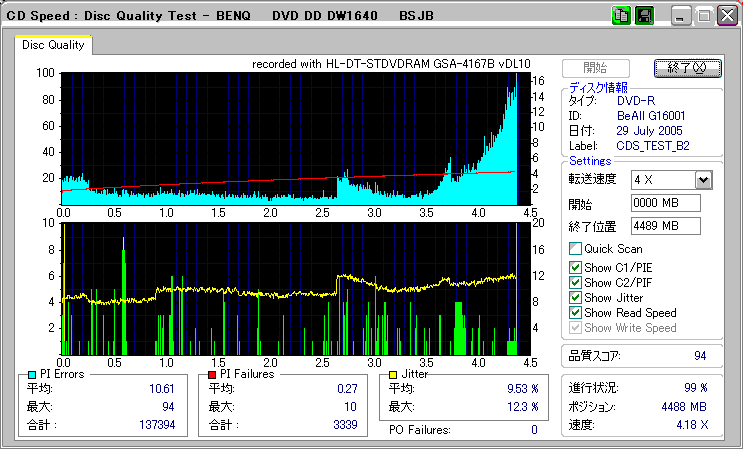The width and height of the screenshot is (743, 449).
Task: Click the 終了位置 field showing 4489 MB
Action: [x=666, y=226]
